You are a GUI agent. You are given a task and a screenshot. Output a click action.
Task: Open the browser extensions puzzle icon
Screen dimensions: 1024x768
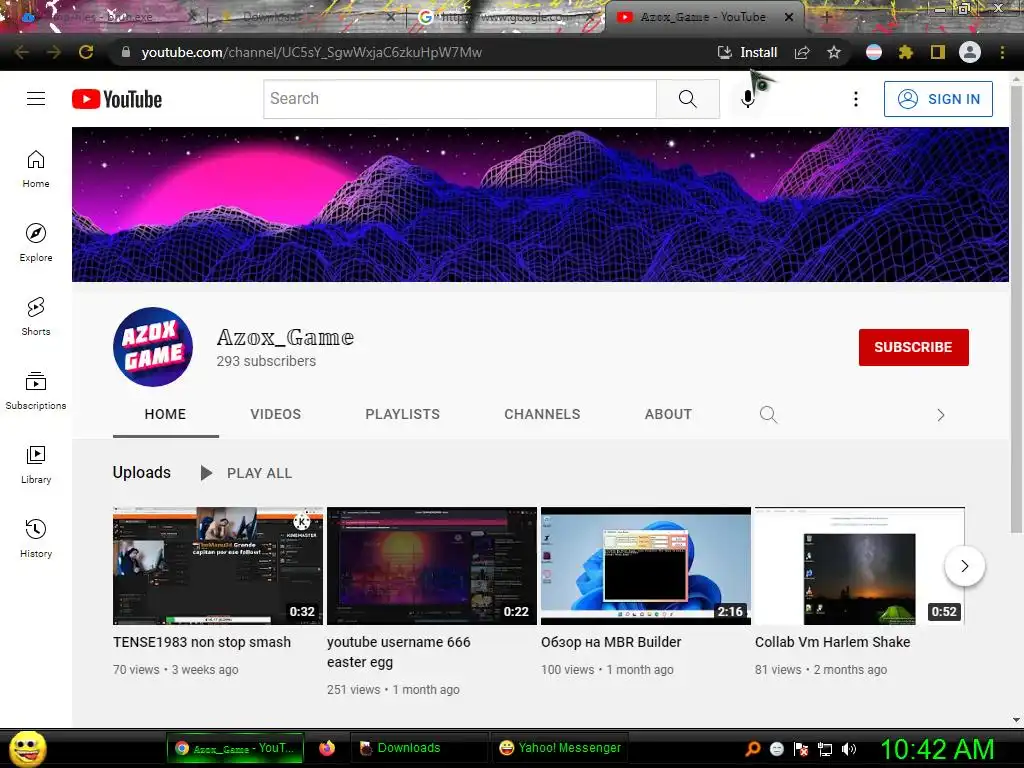(x=905, y=52)
